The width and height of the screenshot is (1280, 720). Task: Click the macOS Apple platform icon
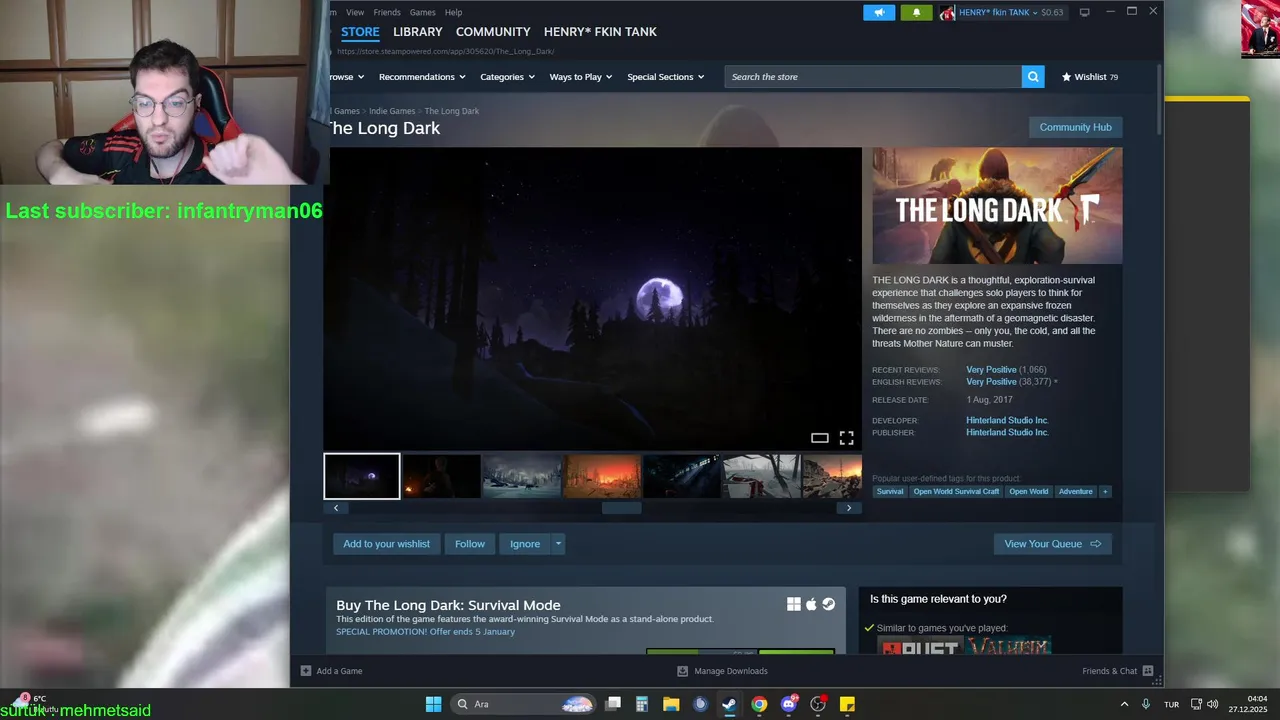(812, 604)
